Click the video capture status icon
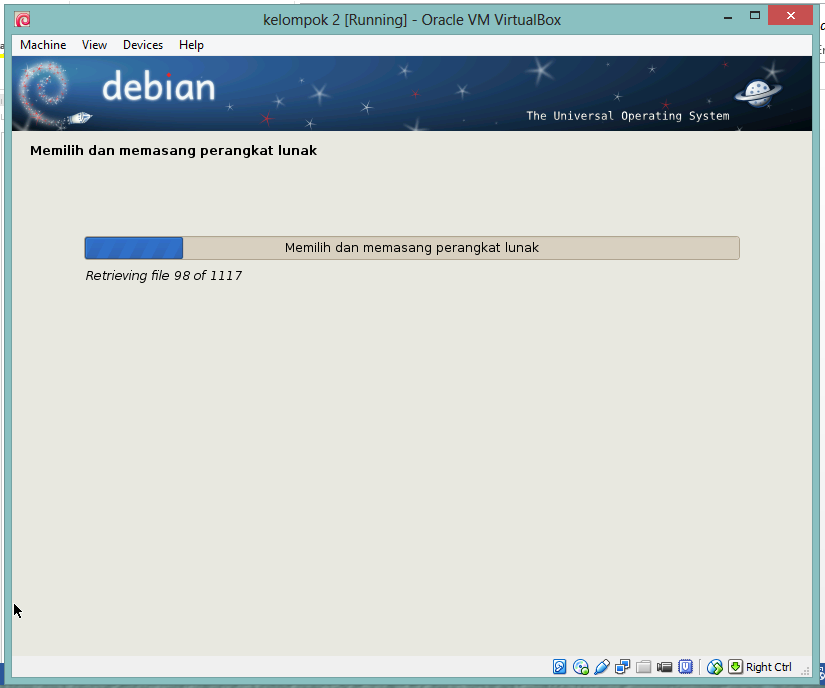825x688 pixels. click(664, 667)
